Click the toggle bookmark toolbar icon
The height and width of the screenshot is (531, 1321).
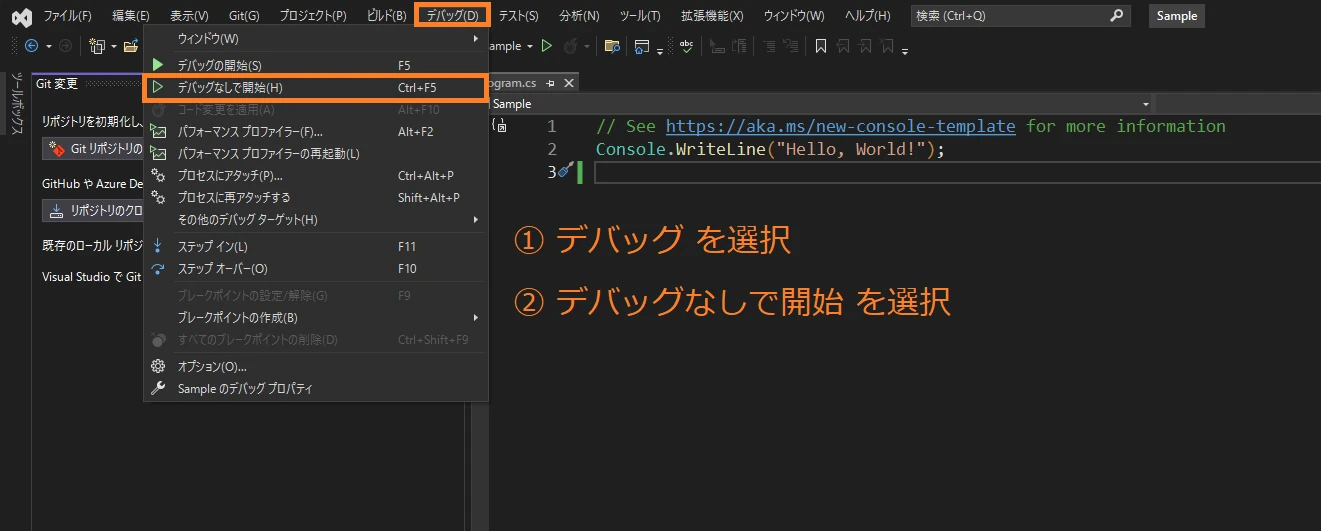pos(820,46)
